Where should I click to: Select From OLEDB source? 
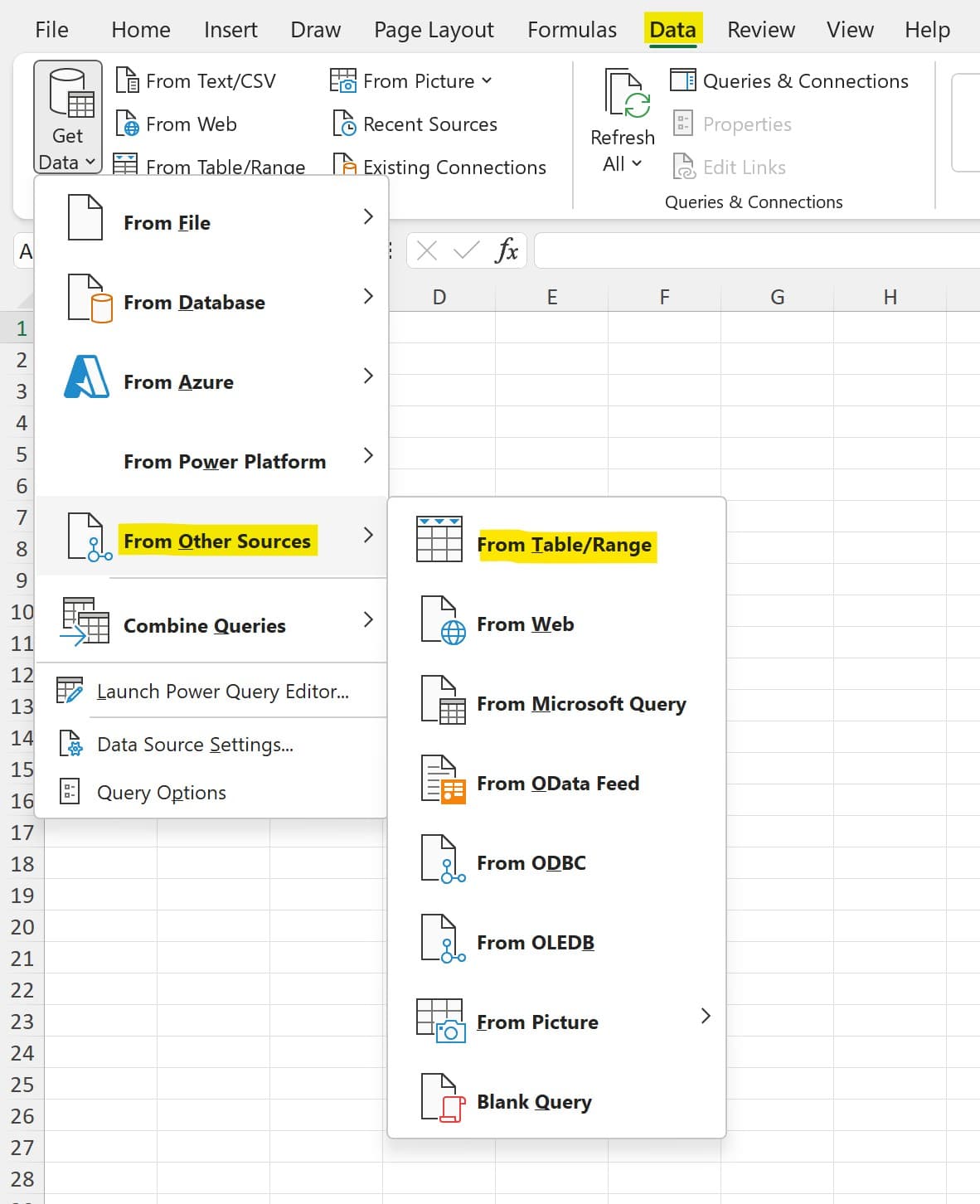point(535,941)
